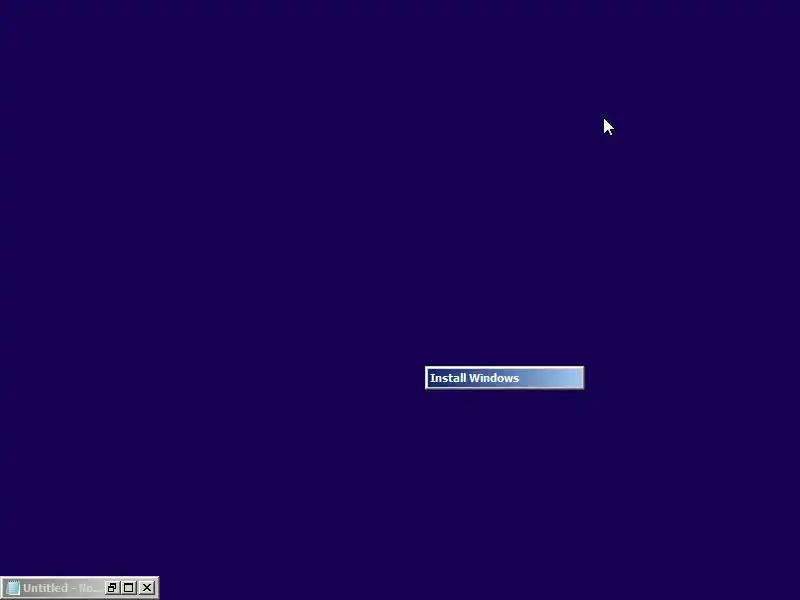
Task: Maximize the minimized Untitled Notepad window
Action: point(129,588)
